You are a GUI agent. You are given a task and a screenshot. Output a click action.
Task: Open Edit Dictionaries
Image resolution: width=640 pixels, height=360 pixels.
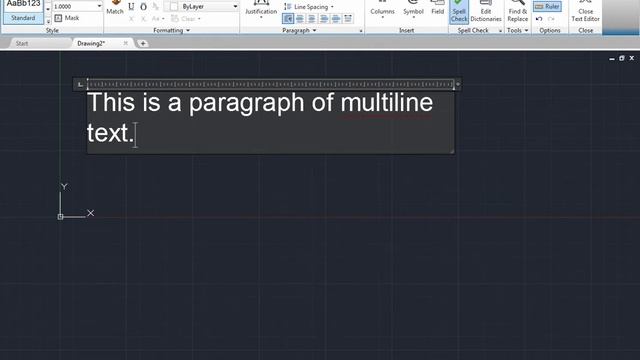coord(486,11)
